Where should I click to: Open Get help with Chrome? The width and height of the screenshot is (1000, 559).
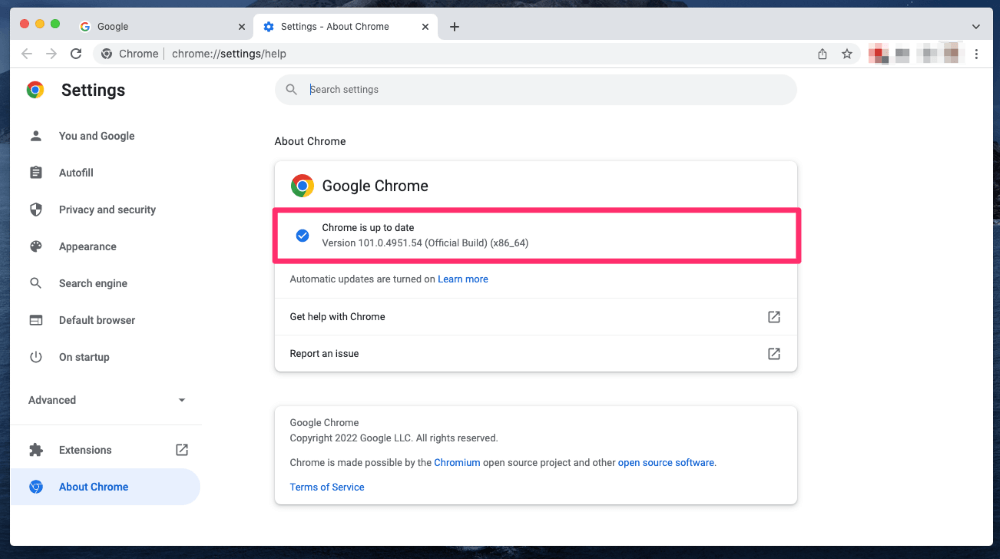(x=536, y=317)
